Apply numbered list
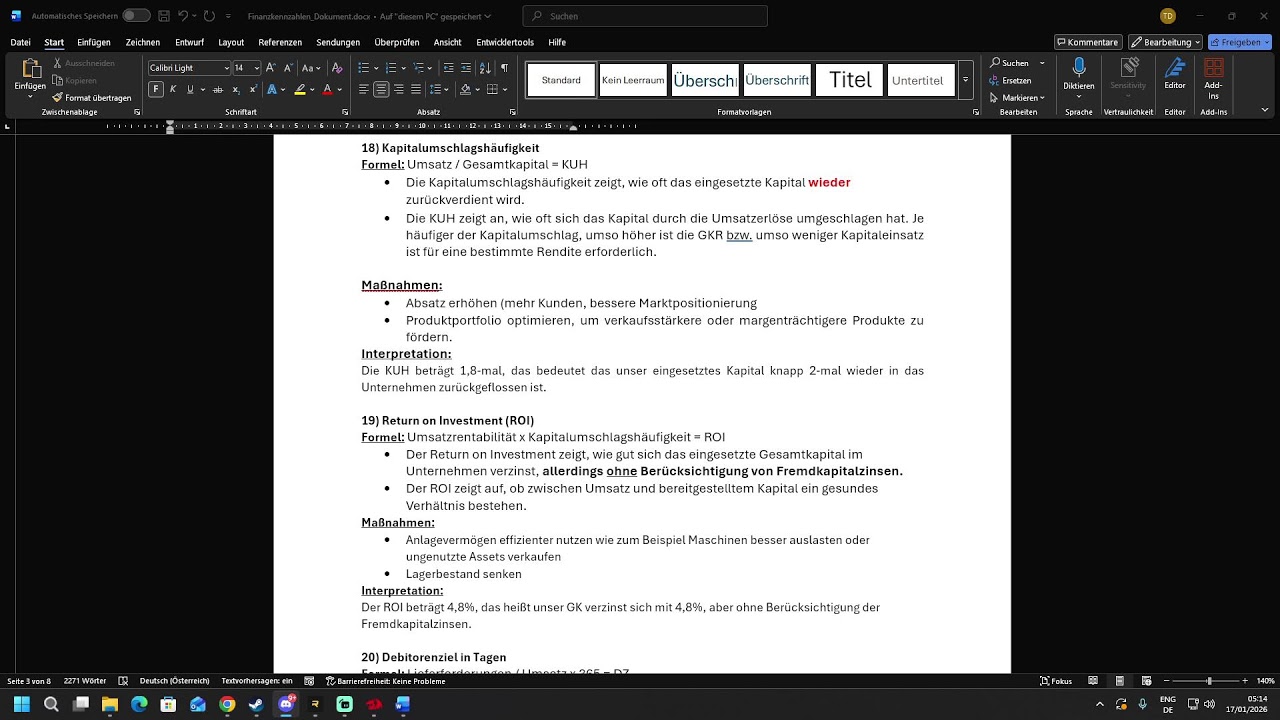Screen dimensions: 1280x720 tap(391, 68)
